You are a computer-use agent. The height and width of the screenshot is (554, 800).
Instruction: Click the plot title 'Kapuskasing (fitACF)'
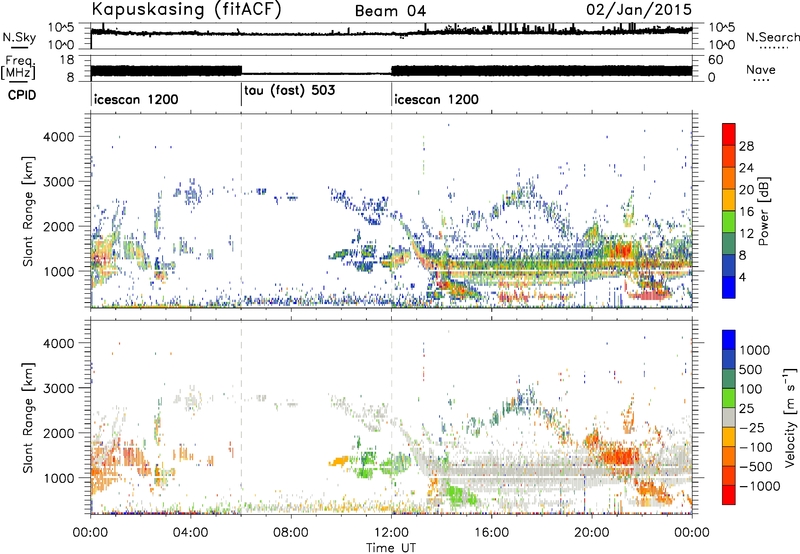pos(186,9)
